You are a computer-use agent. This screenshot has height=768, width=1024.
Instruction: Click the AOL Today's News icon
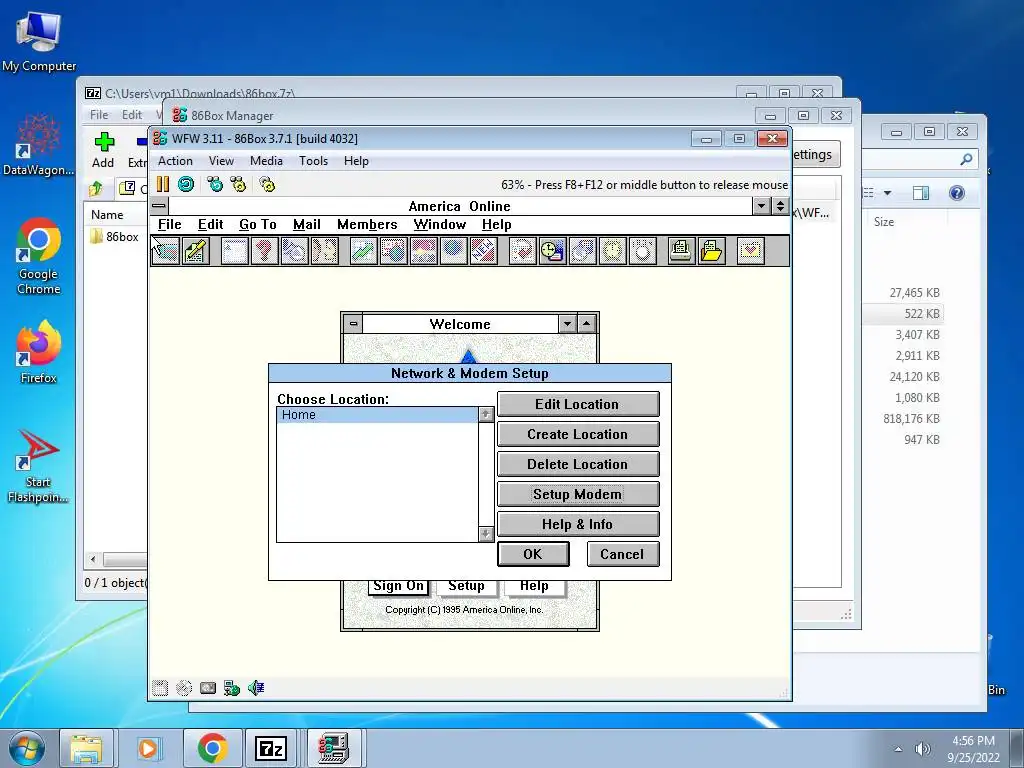(394, 251)
